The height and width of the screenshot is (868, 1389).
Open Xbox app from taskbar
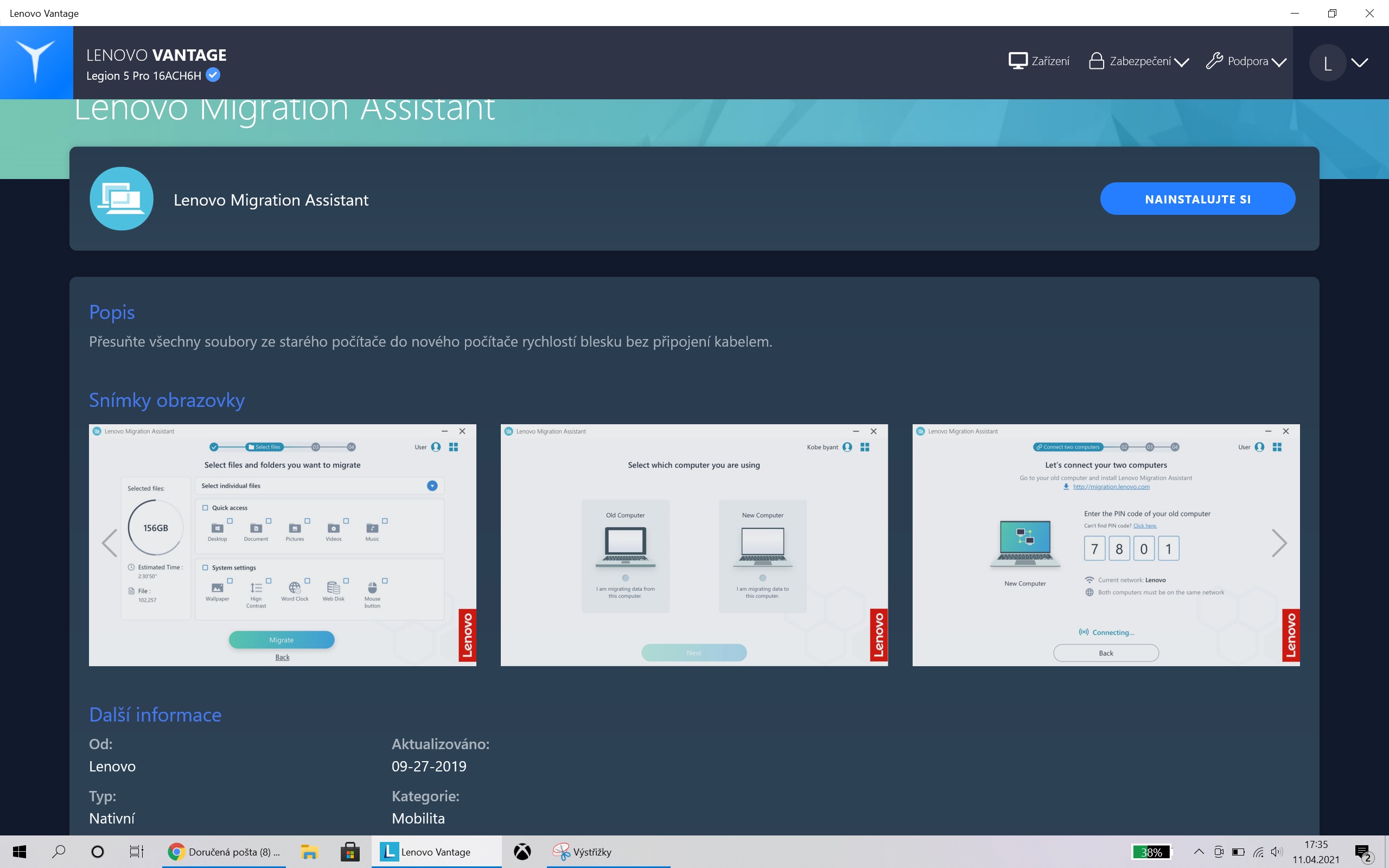522,851
